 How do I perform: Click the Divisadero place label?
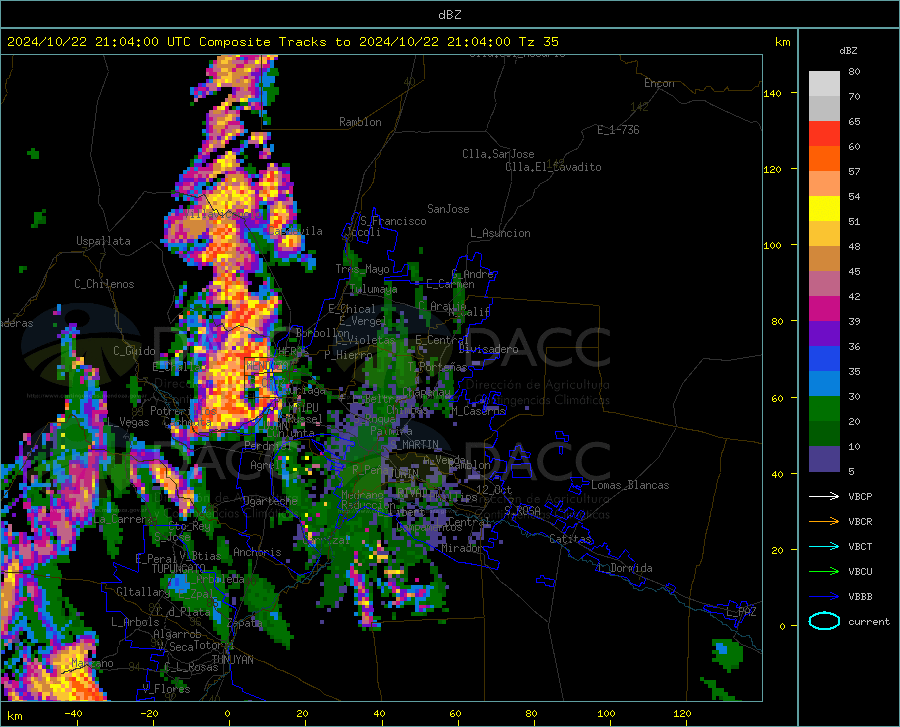pyautogui.click(x=488, y=349)
